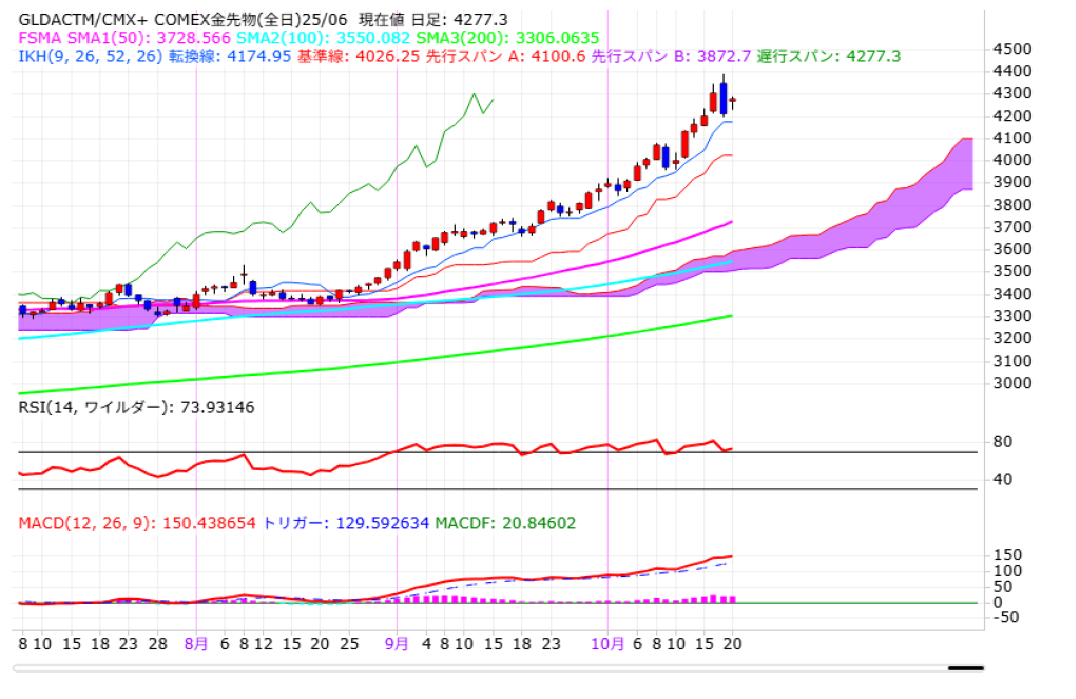Click the IKH(9, 26, 52, 26) indicator label

pos(88,56)
